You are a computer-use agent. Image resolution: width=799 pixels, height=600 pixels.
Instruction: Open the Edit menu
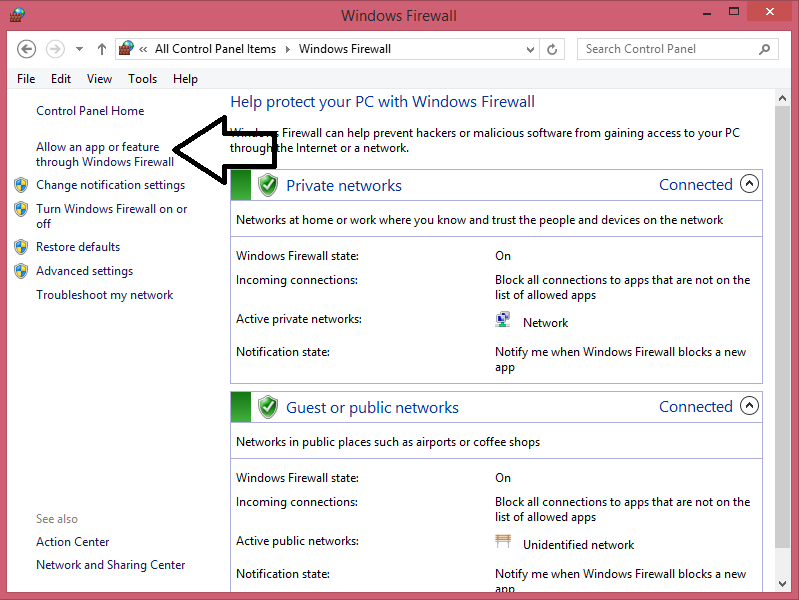coord(61,79)
